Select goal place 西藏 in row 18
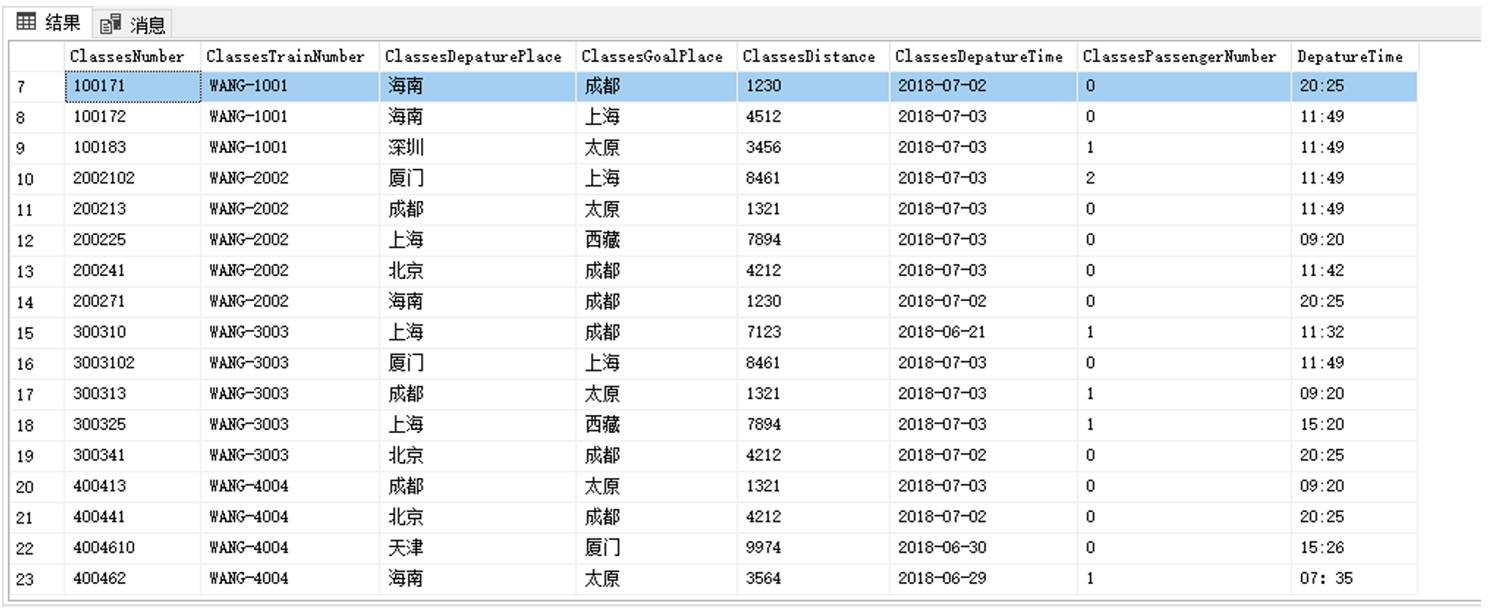 click(656, 425)
